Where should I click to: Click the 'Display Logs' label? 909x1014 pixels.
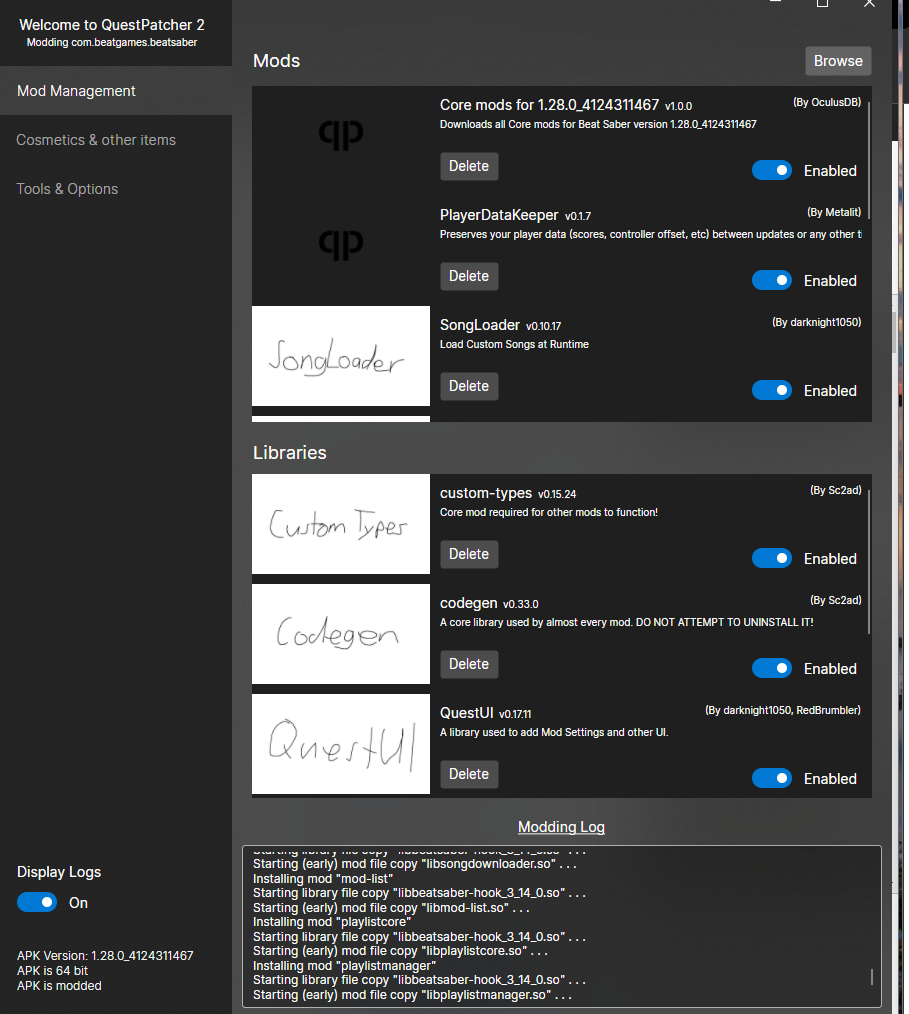(59, 872)
